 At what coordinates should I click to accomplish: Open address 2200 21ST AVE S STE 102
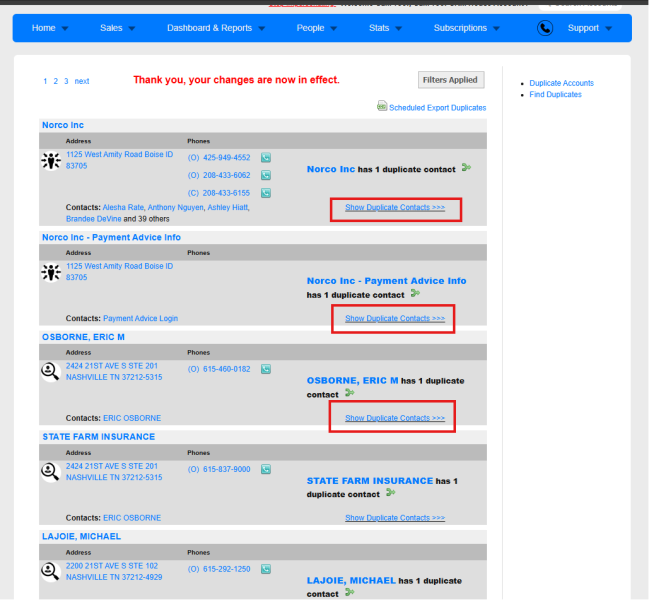click(x=114, y=571)
